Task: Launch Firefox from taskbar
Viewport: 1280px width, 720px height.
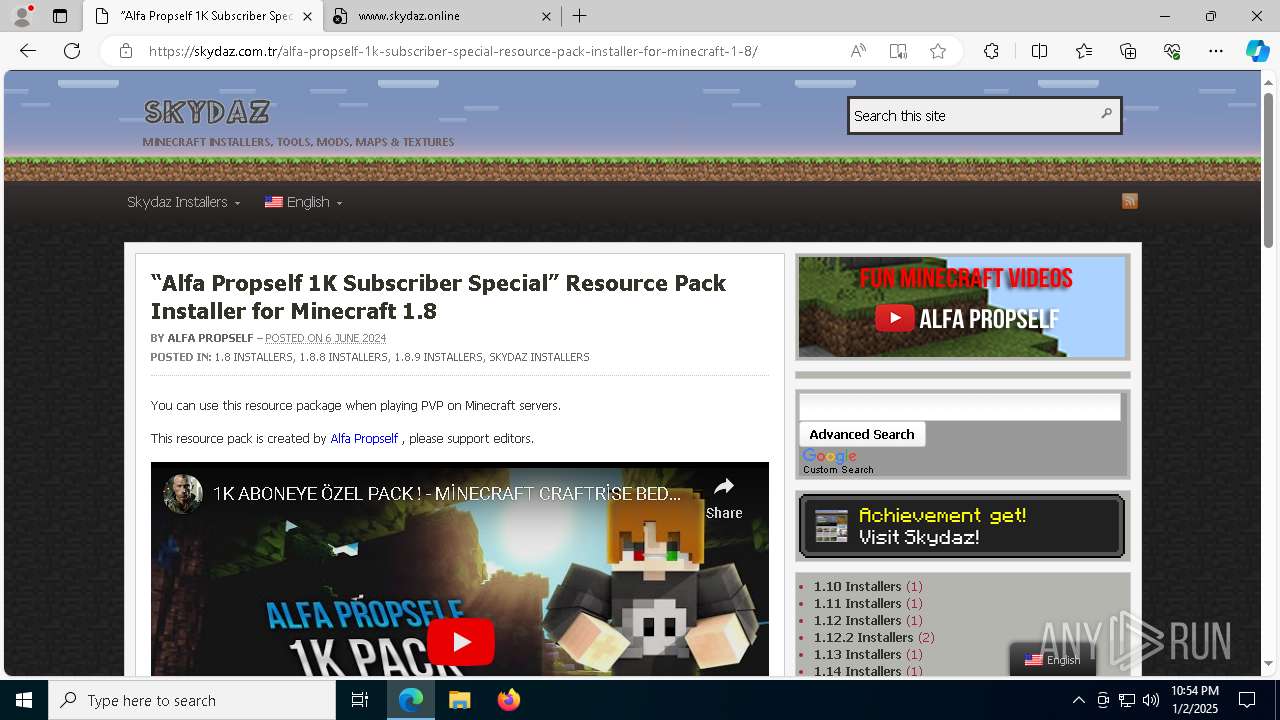Action: [509, 700]
